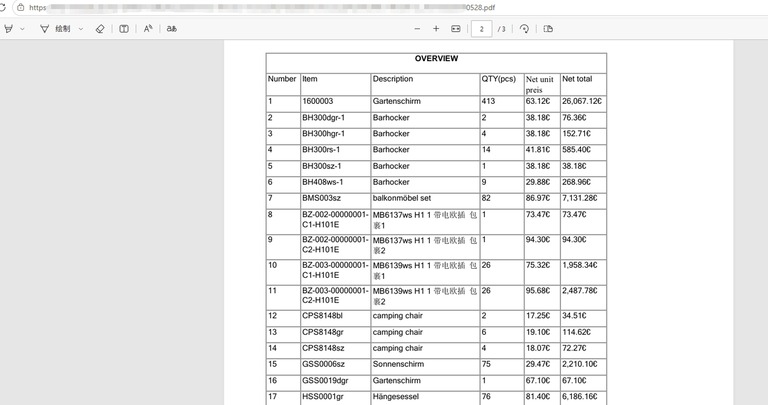Select the Eraser tool
Viewport: 768px width, 405px height.
coord(100,29)
